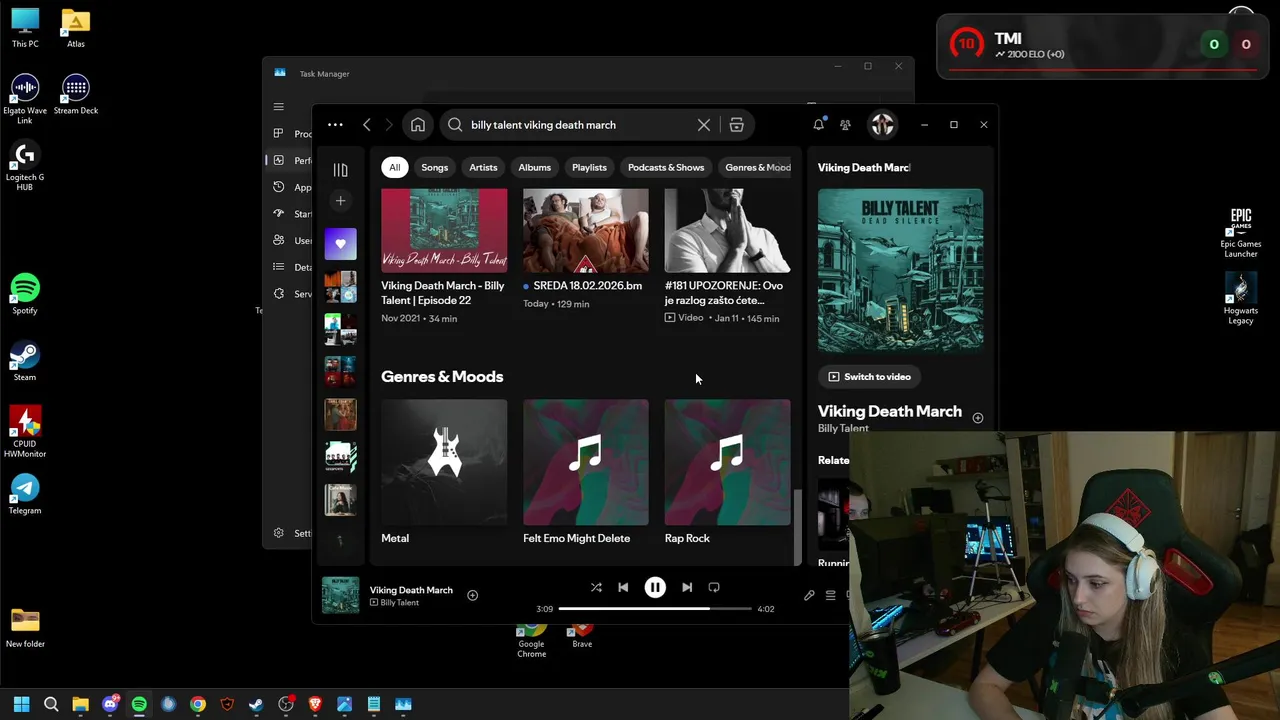Collapse Your Library sidebar icon
Screen dimensions: 1280x720
click(x=340, y=170)
